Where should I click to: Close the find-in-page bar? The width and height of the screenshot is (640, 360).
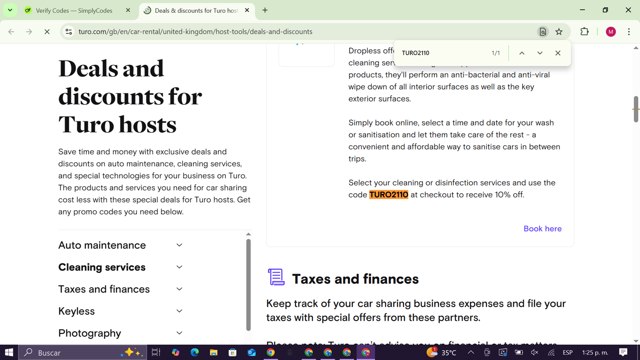558,53
